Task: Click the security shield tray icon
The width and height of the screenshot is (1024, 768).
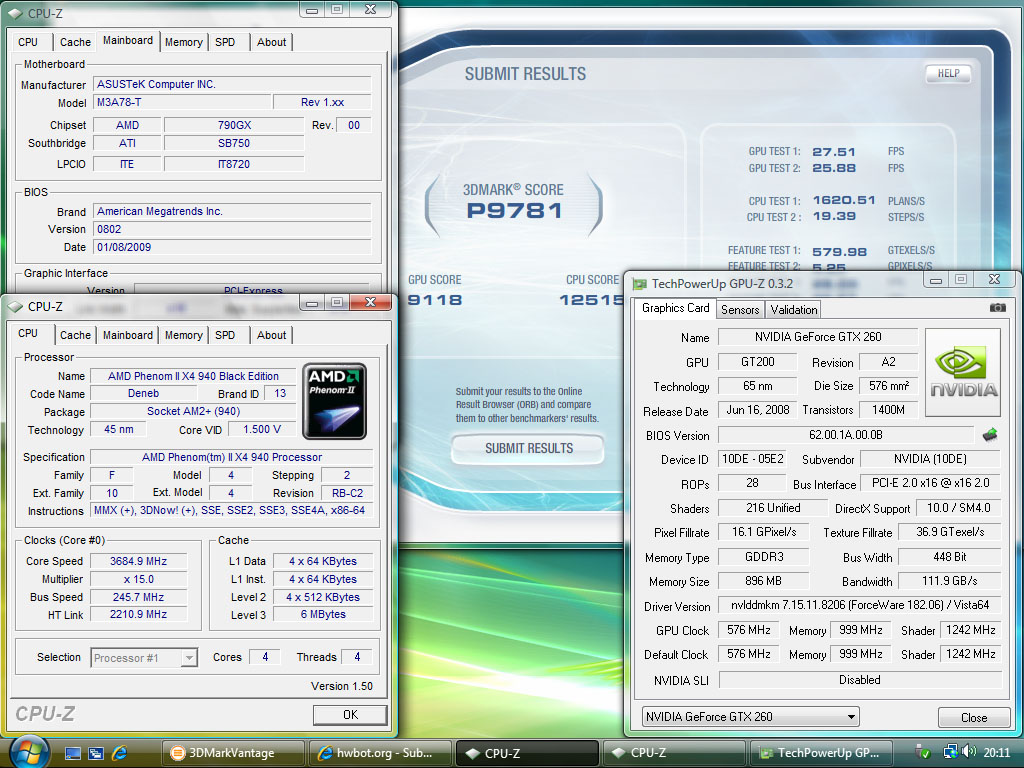Action: (x=923, y=752)
